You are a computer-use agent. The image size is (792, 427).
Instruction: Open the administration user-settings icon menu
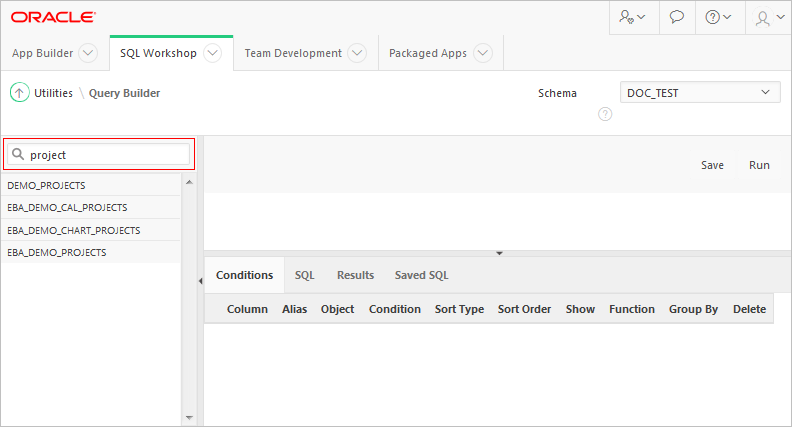(x=632, y=18)
